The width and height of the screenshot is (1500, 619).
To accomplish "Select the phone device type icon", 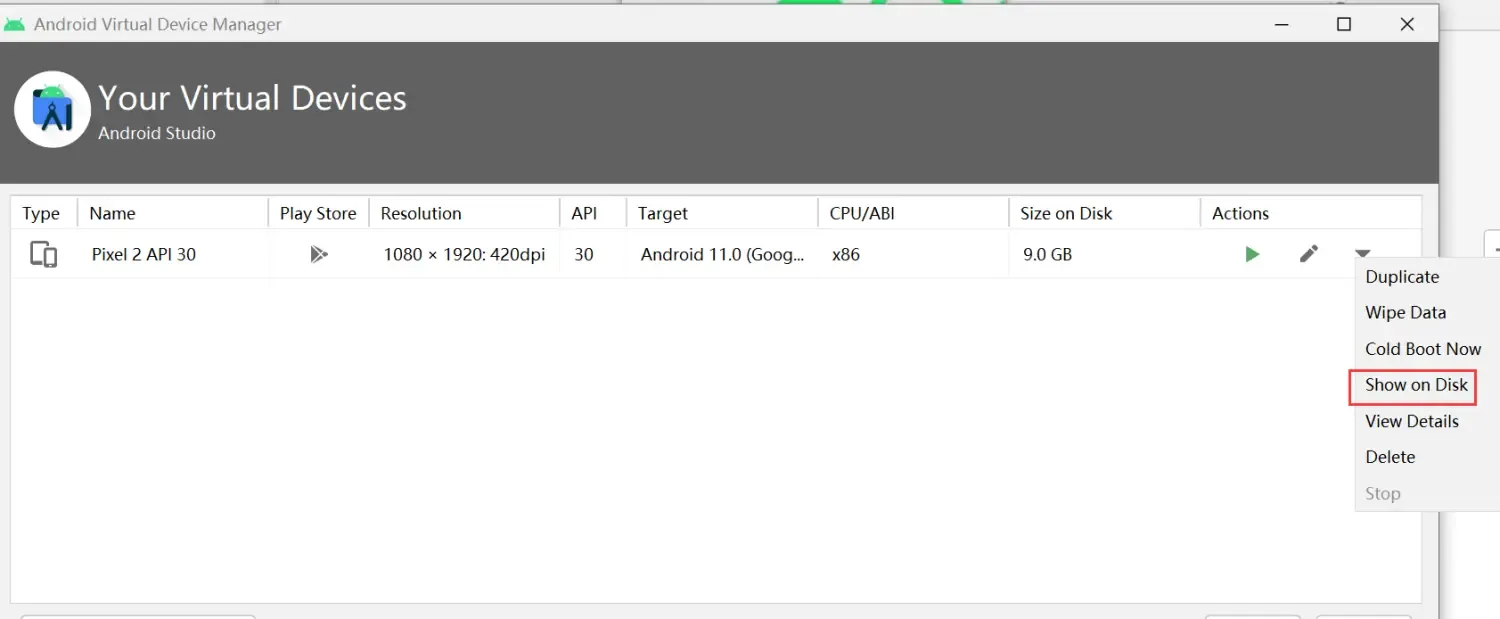I will point(43,254).
